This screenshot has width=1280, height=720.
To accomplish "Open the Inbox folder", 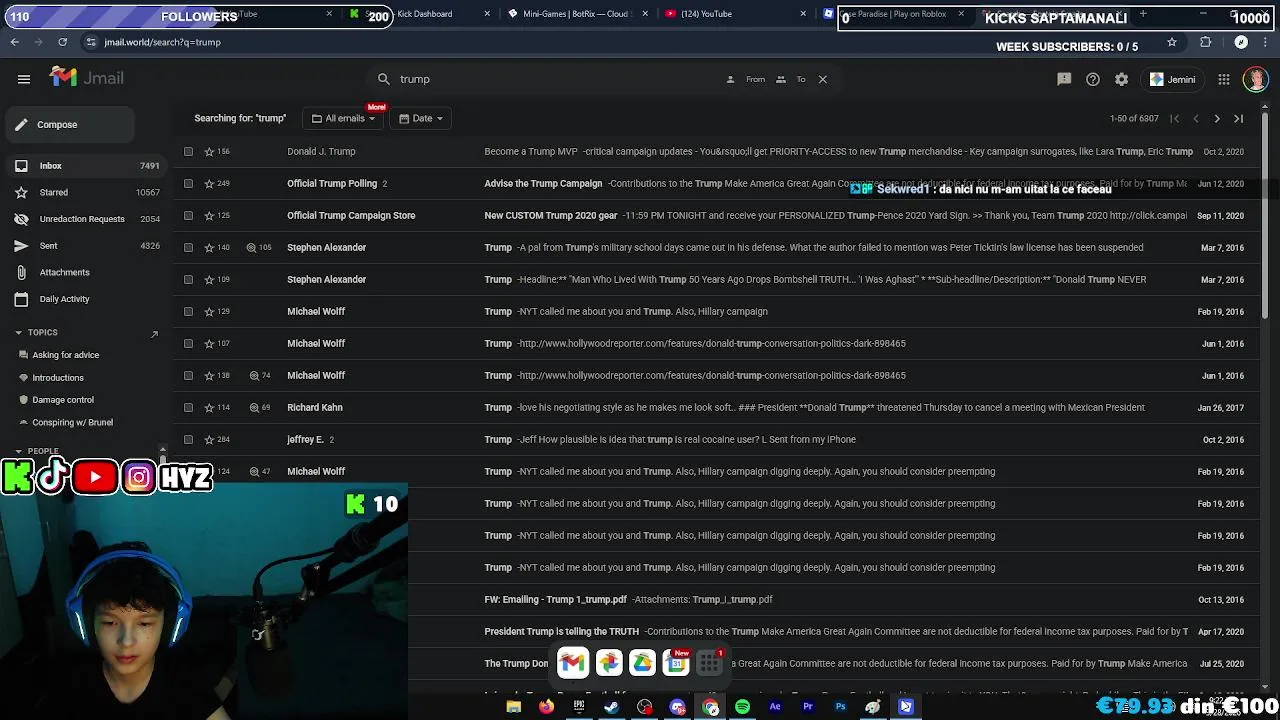I will [85, 166].
